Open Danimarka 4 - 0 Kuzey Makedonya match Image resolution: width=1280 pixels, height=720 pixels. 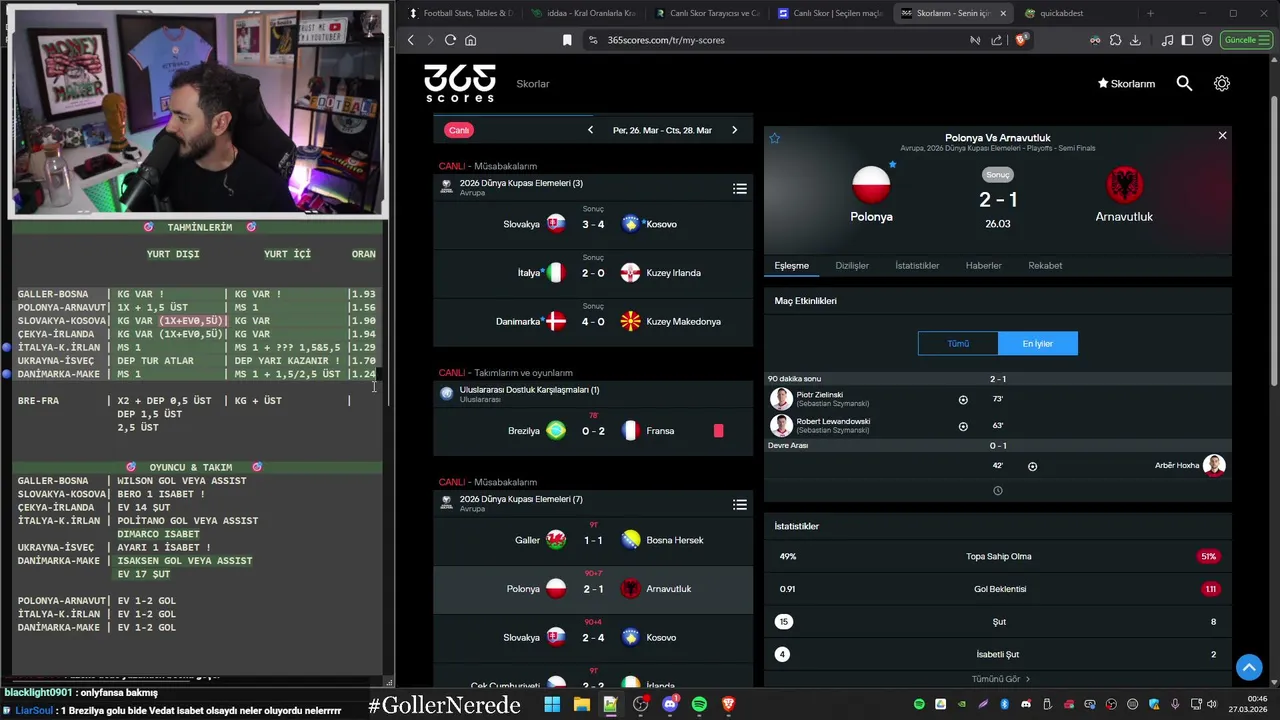[x=593, y=321]
